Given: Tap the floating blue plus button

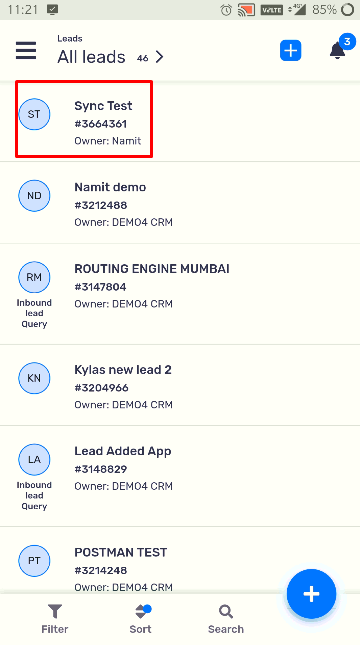Looking at the screenshot, I should [311, 594].
